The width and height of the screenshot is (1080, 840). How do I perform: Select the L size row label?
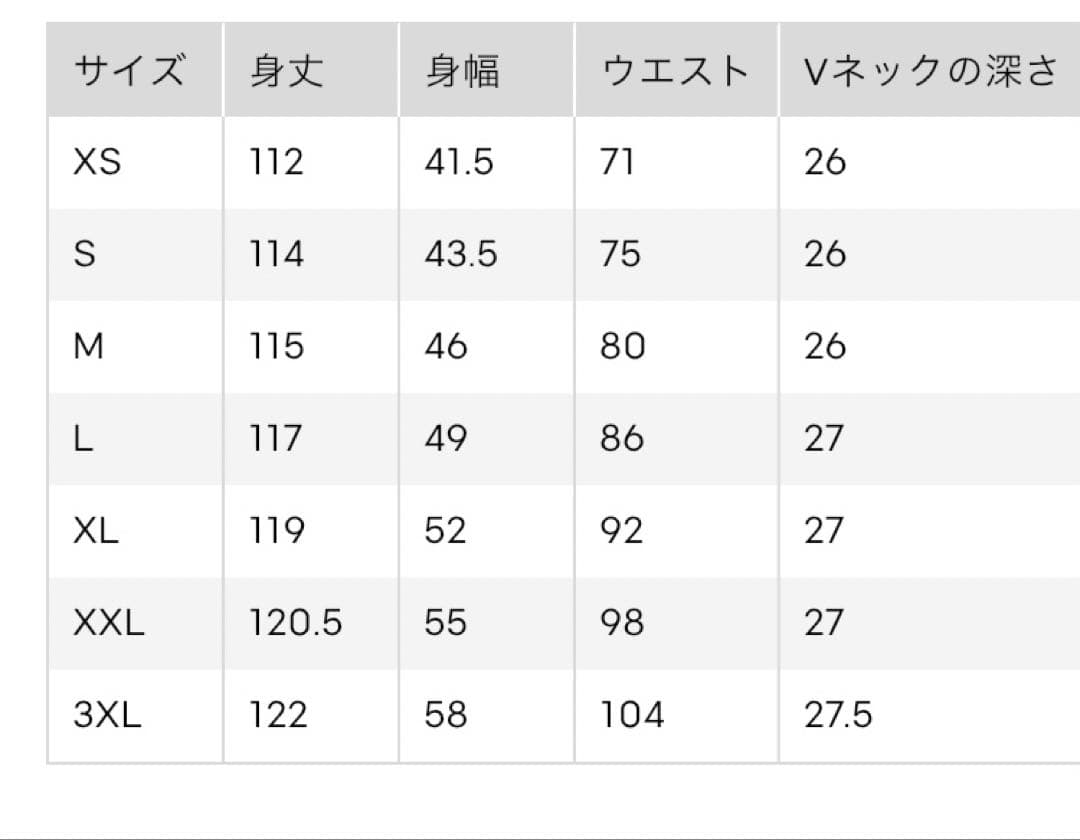tap(83, 438)
